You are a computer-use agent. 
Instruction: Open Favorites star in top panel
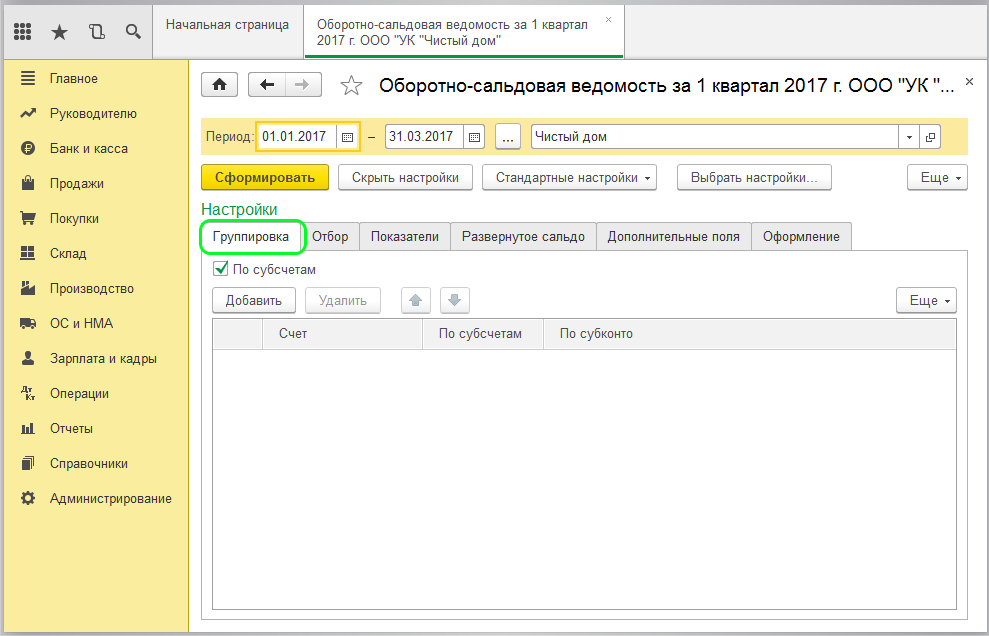[x=59, y=32]
